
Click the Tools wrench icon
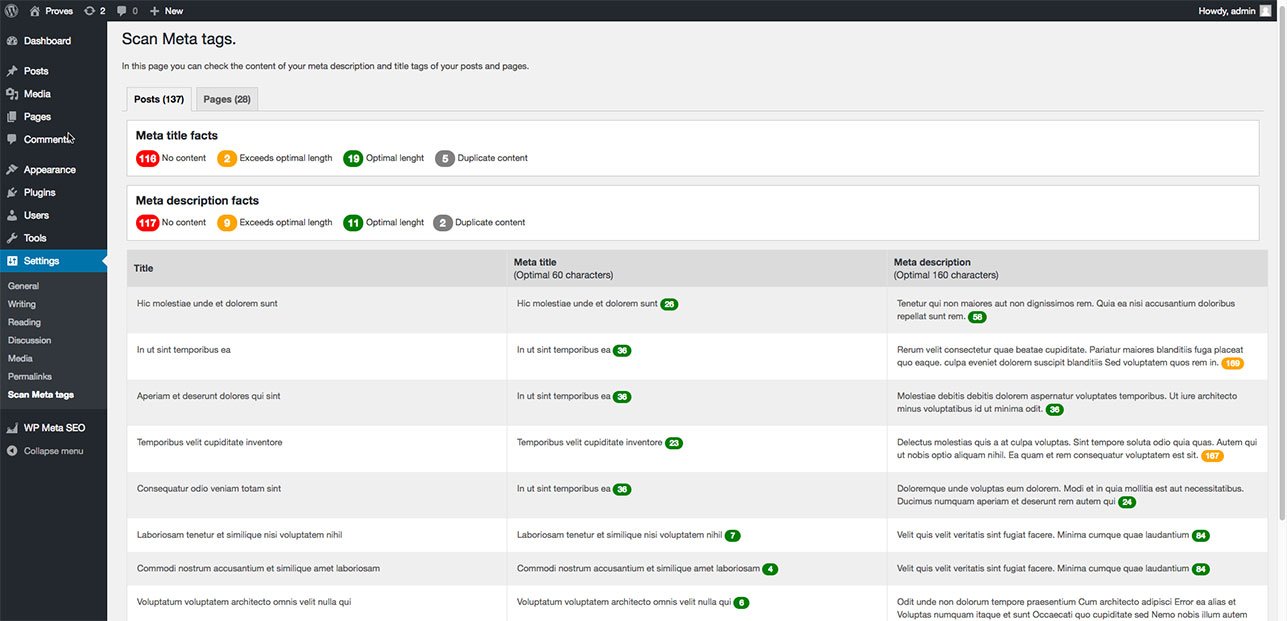pos(12,238)
